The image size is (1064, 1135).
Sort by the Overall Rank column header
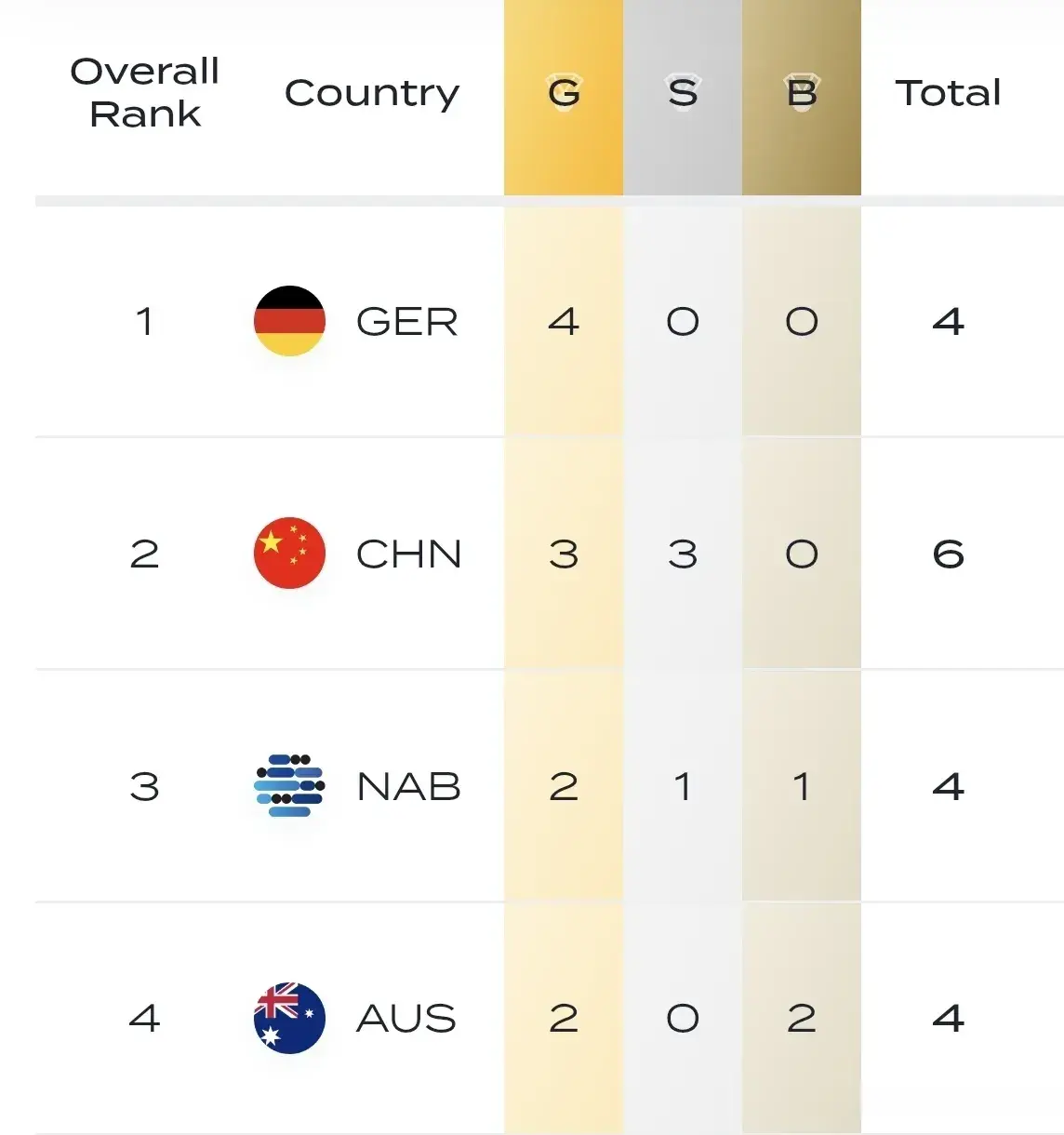coord(145,92)
